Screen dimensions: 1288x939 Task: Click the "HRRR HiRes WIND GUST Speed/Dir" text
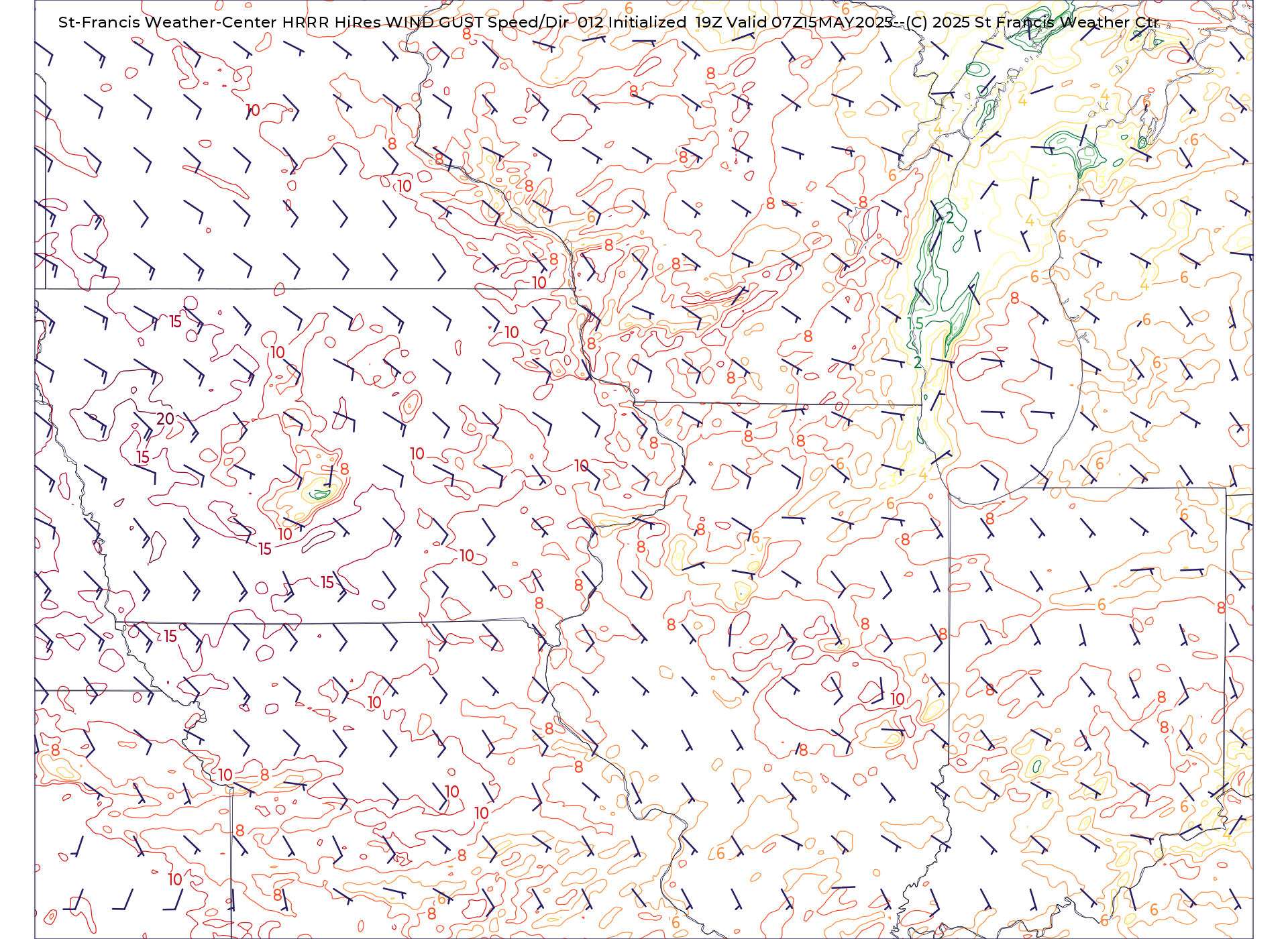click(x=425, y=22)
